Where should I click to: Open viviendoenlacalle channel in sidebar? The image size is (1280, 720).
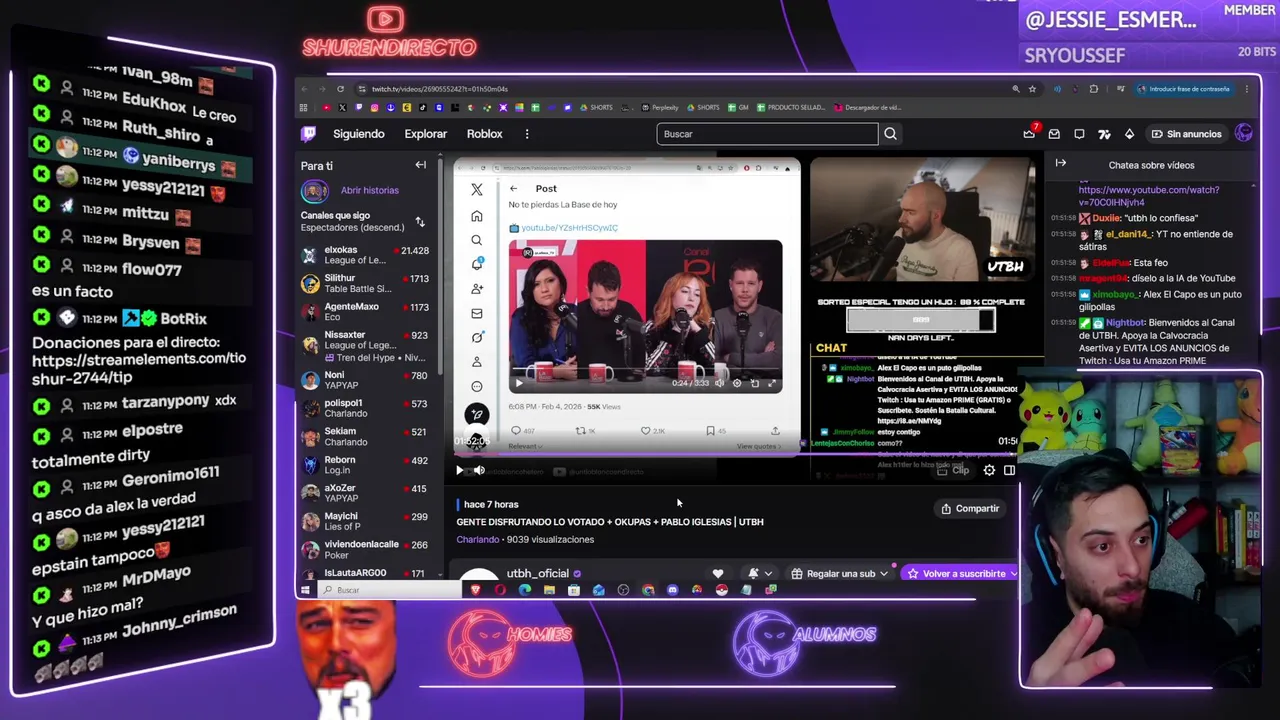[x=365, y=549]
